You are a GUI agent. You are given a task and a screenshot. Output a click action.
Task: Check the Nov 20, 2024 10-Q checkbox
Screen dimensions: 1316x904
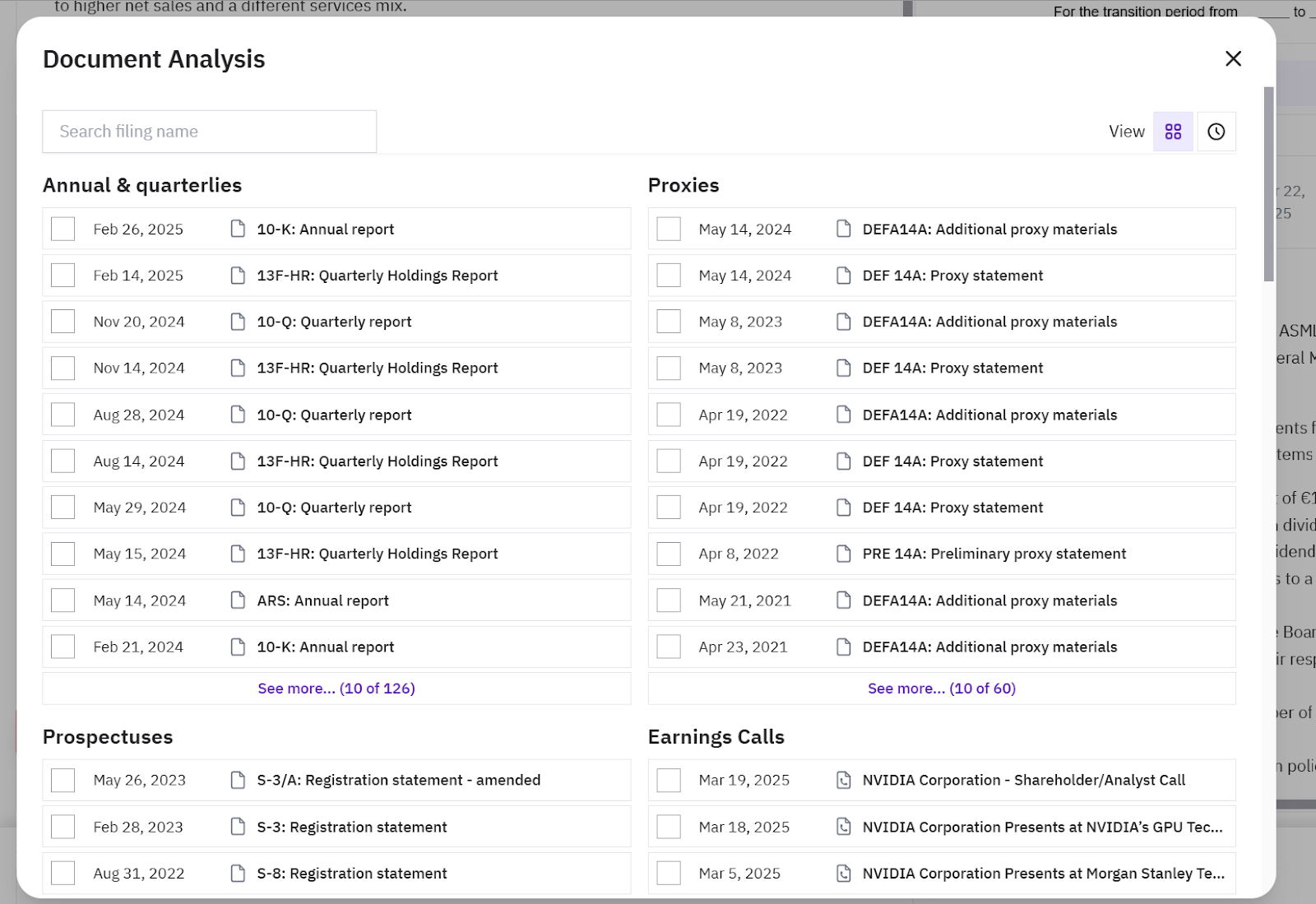pos(63,322)
